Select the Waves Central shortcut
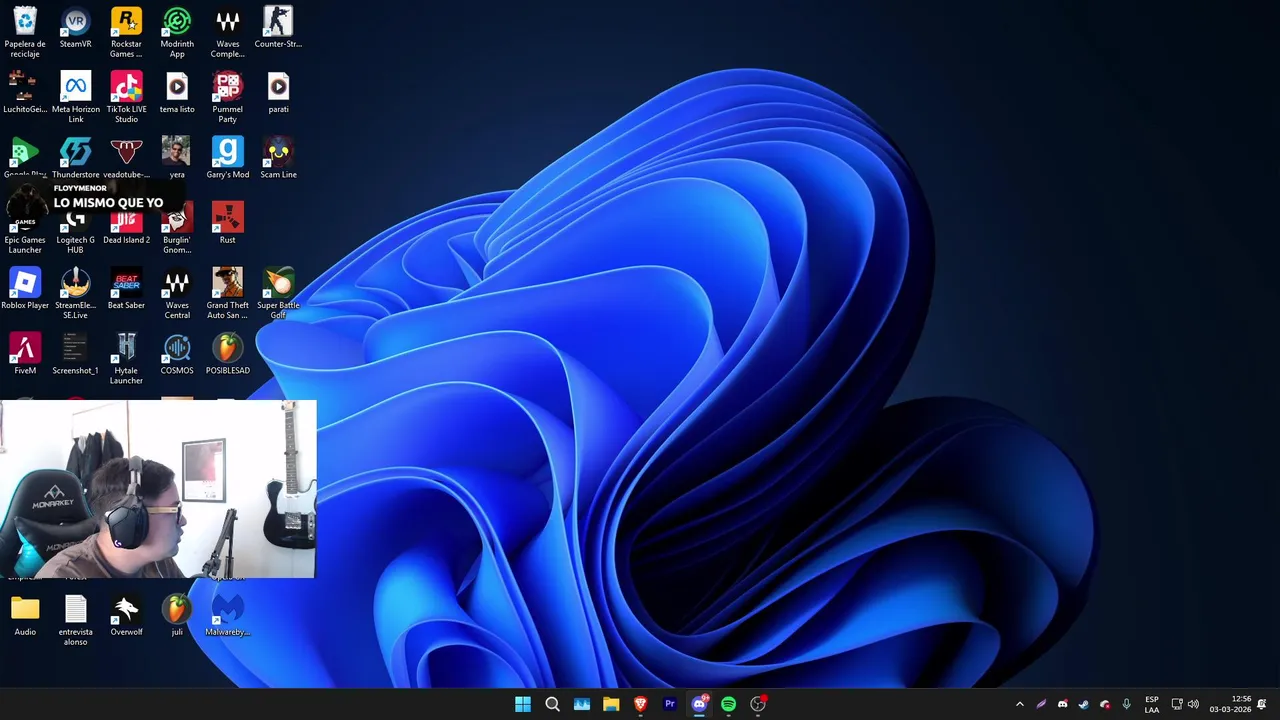The width and height of the screenshot is (1280, 720). point(177,293)
